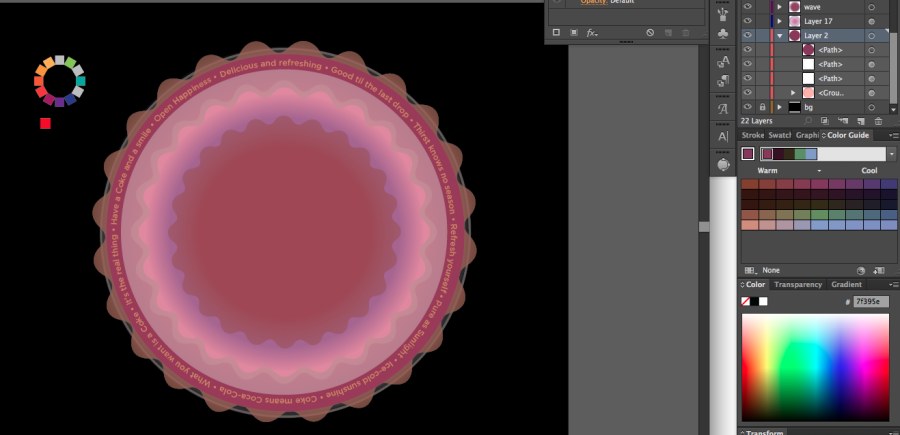Click Duplicate Selected Item in Appearance panel
900x435 pixels.
(x=669, y=33)
